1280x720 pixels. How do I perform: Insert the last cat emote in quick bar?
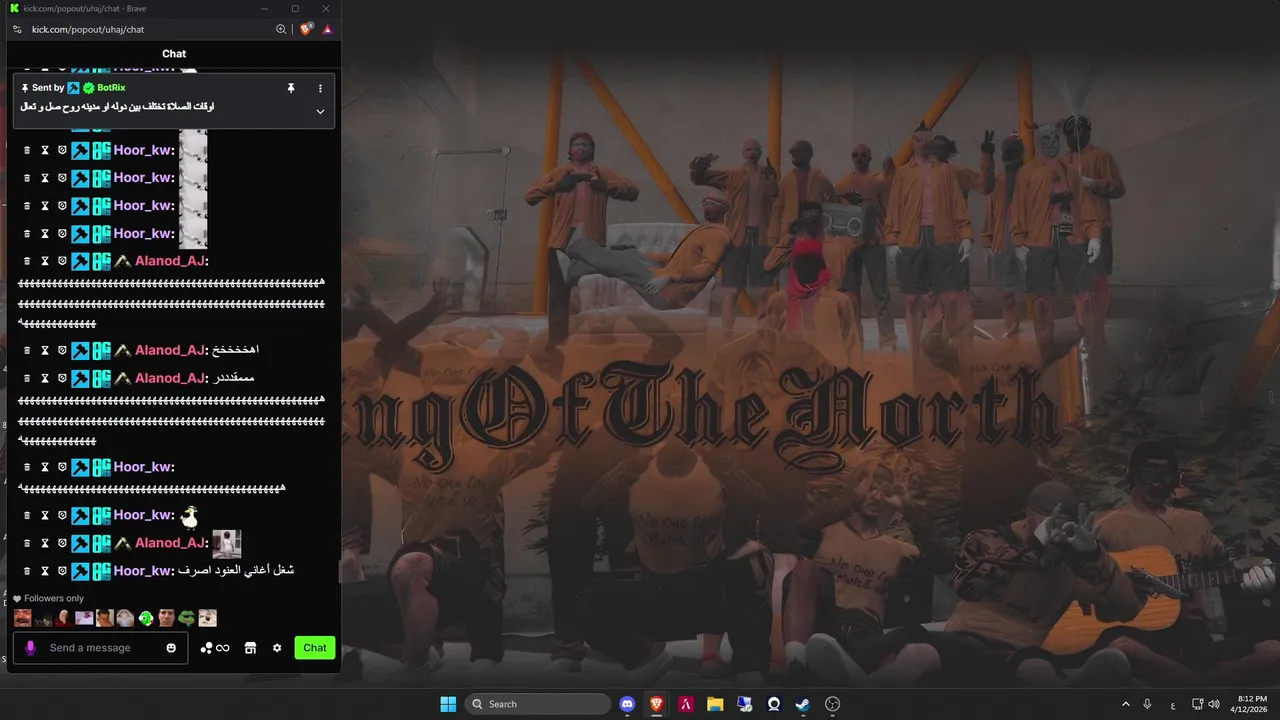point(207,618)
